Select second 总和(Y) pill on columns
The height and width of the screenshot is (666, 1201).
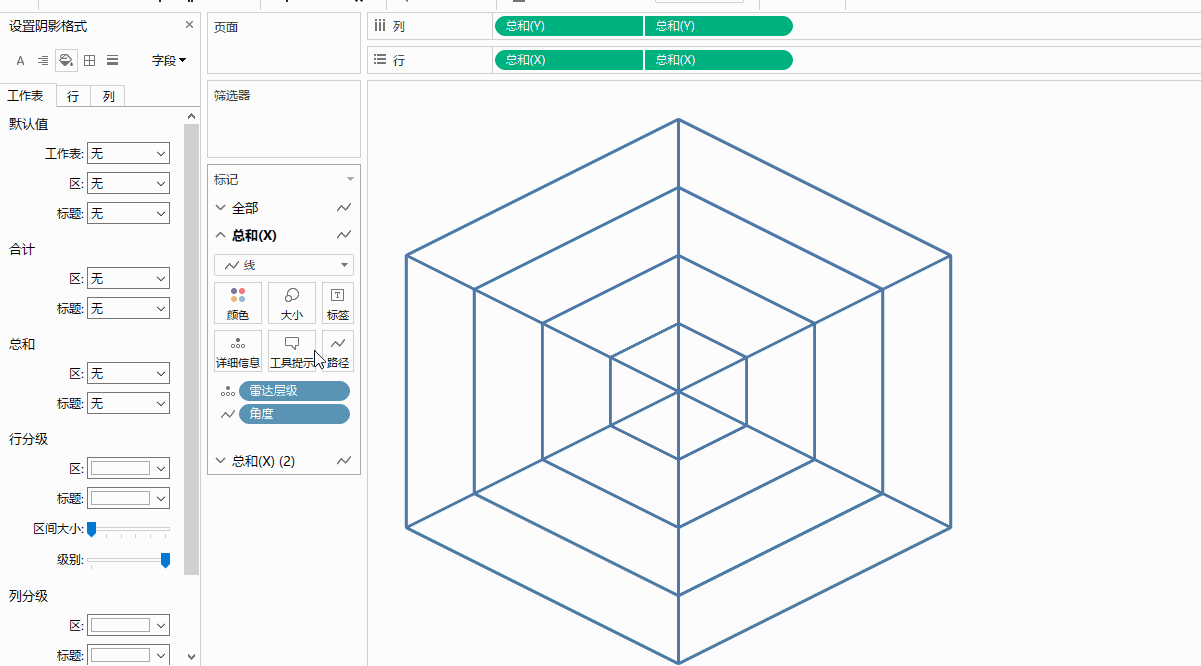pyautogui.click(x=719, y=26)
